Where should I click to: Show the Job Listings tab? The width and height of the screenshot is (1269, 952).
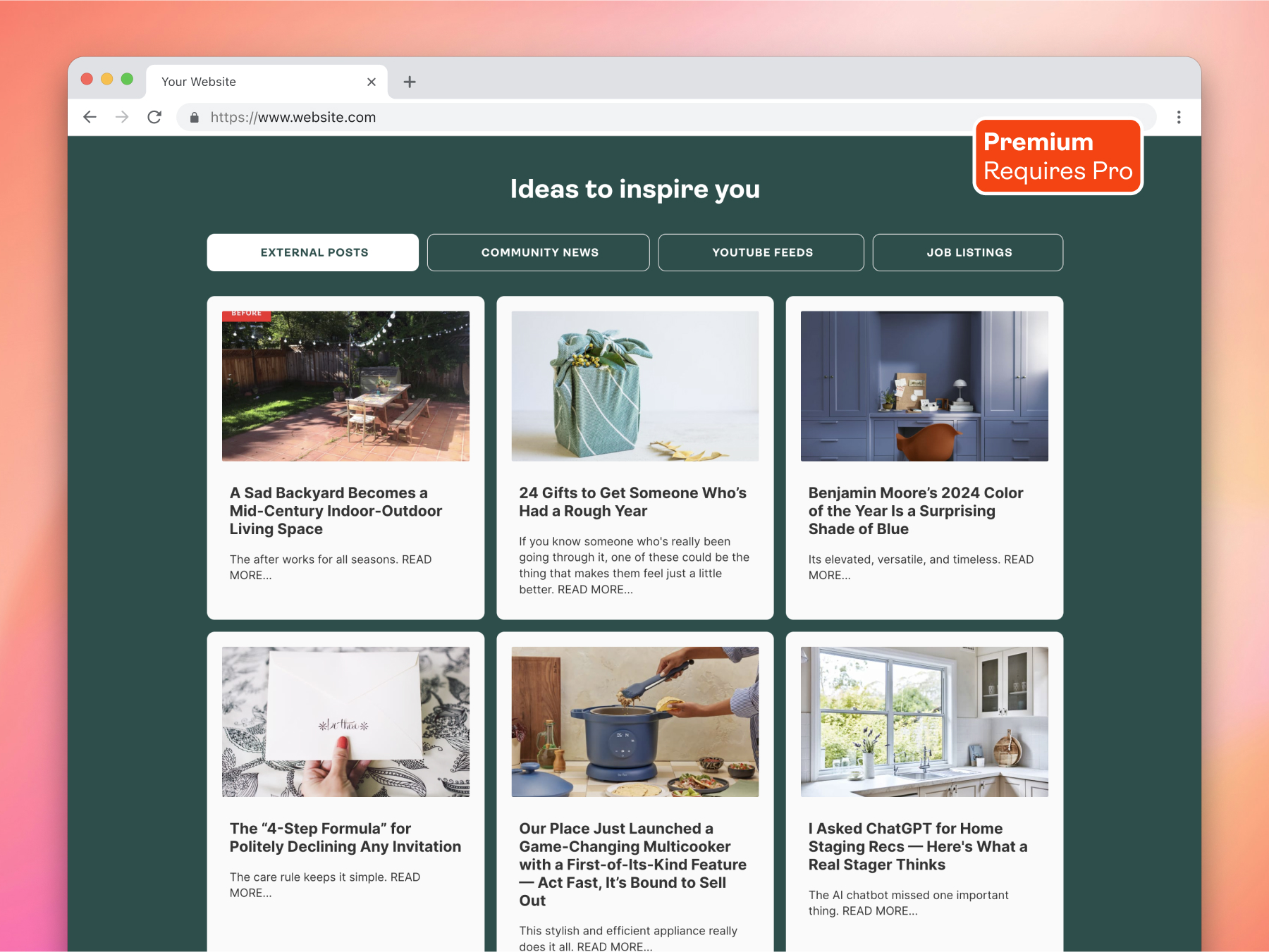pyautogui.click(x=968, y=252)
